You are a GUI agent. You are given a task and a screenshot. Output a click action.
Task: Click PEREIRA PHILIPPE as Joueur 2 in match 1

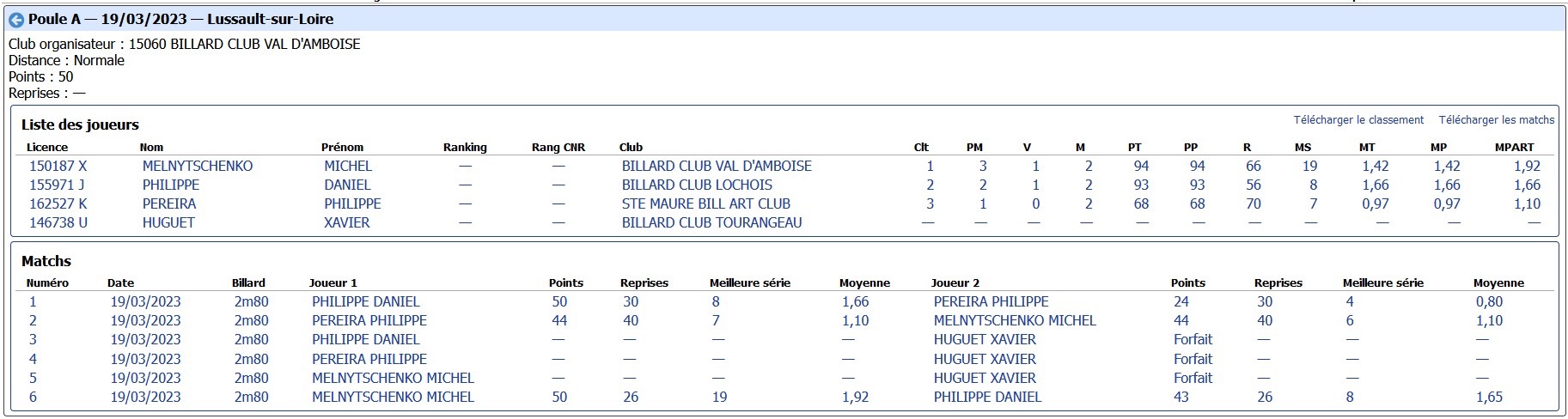point(991,301)
